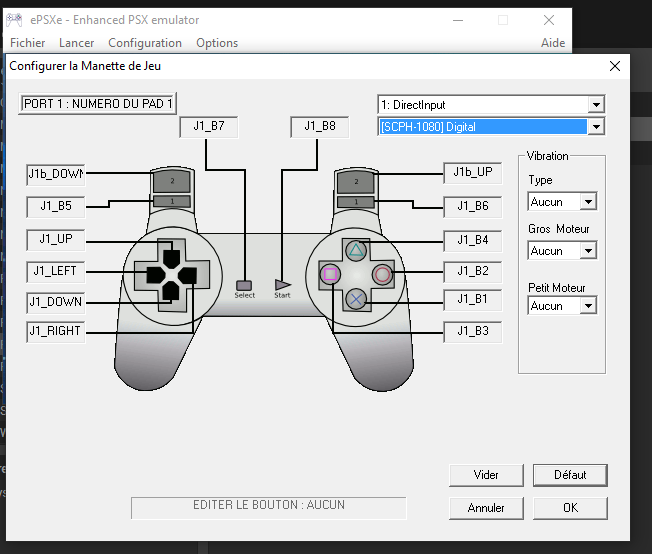Viewport: 652px width, 554px height.
Task: Edit the J1_RIGHT mapping field
Action: point(56,331)
